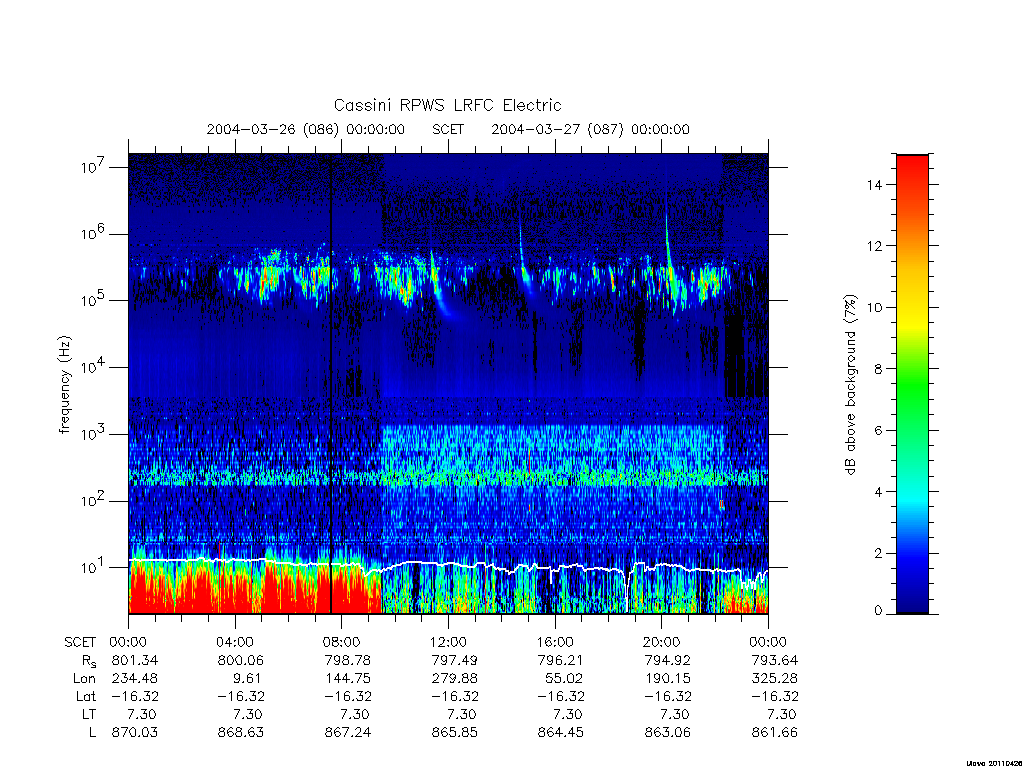
Task: Click L value '867.24'
Action: tap(348, 733)
